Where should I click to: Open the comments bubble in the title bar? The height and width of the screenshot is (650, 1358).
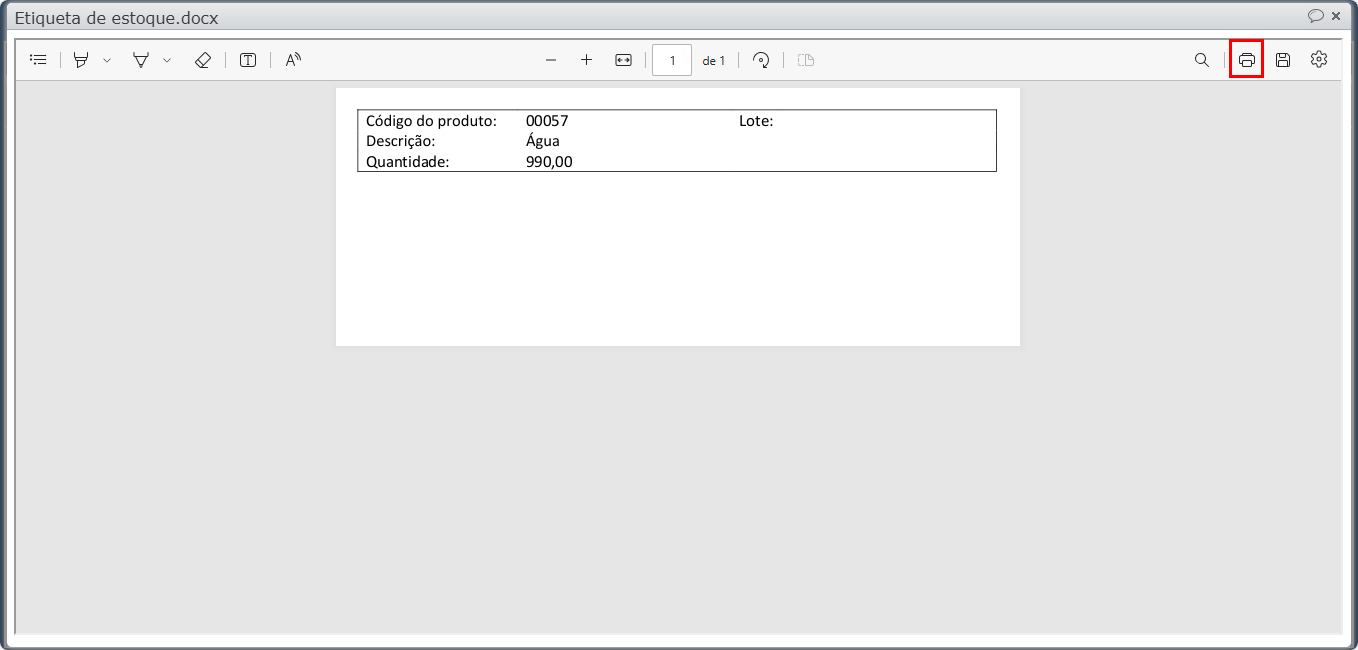pos(1316,16)
